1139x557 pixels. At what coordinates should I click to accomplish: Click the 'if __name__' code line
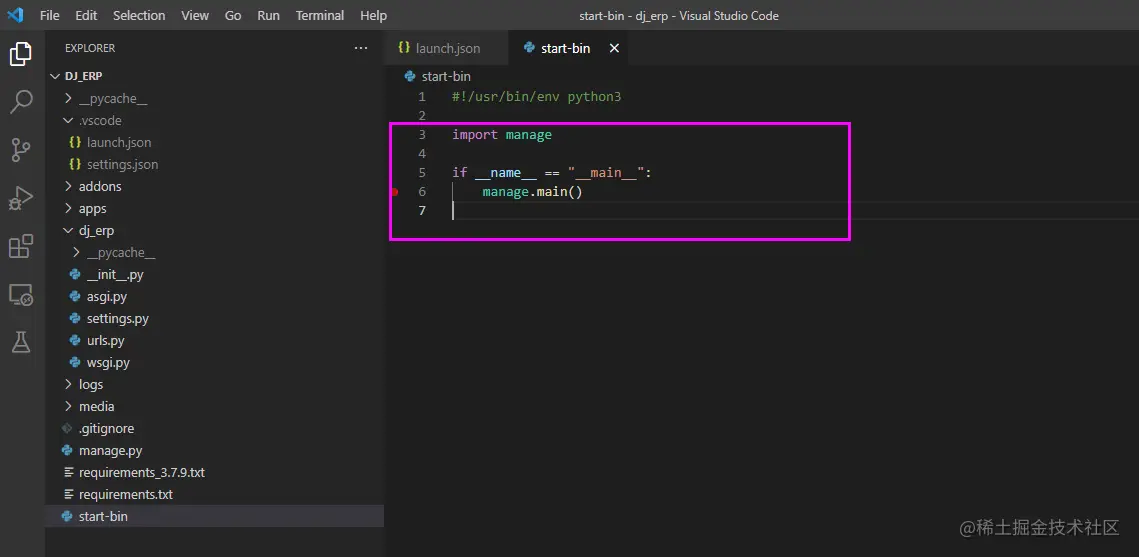point(553,173)
